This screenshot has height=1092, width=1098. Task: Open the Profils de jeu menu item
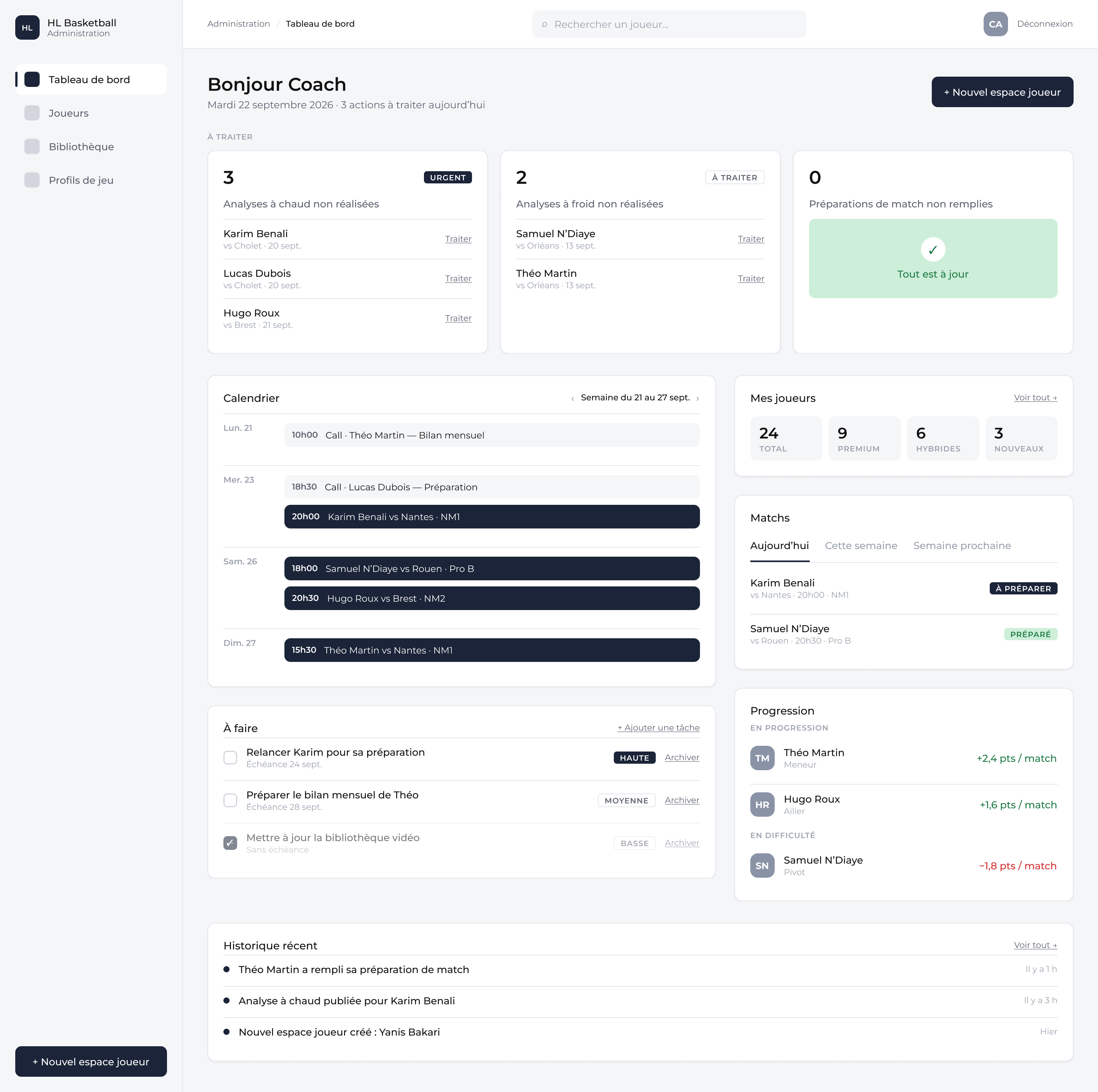[91, 180]
